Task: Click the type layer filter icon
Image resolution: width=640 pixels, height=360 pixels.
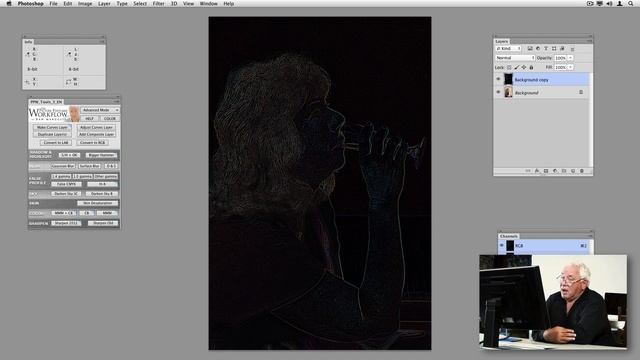Action: (546, 49)
